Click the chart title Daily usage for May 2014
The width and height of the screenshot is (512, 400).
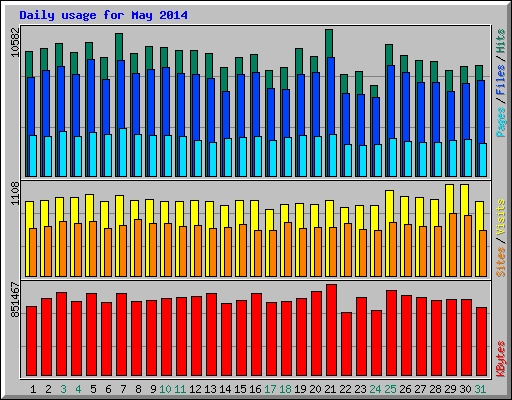click(x=103, y=15)
